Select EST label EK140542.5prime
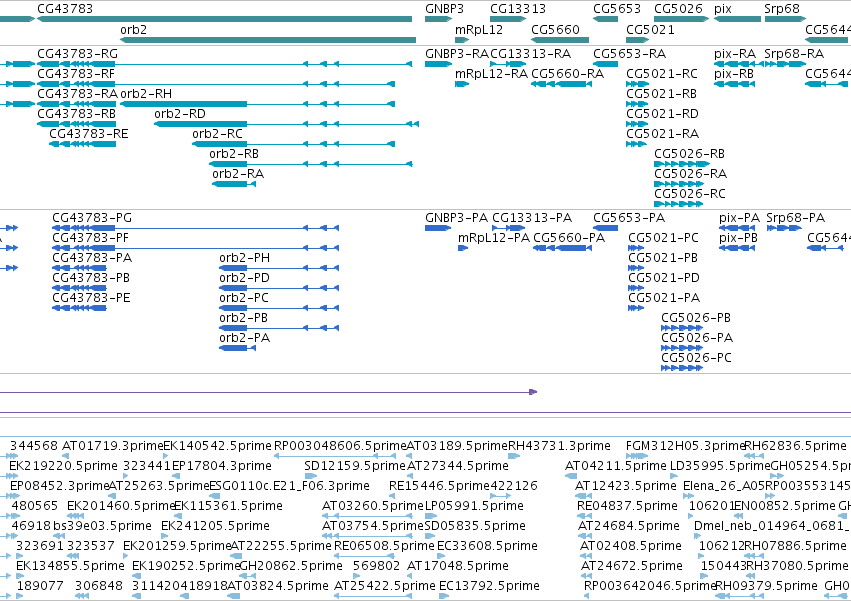Screen dimensions: 851x601 click(218, 446)
